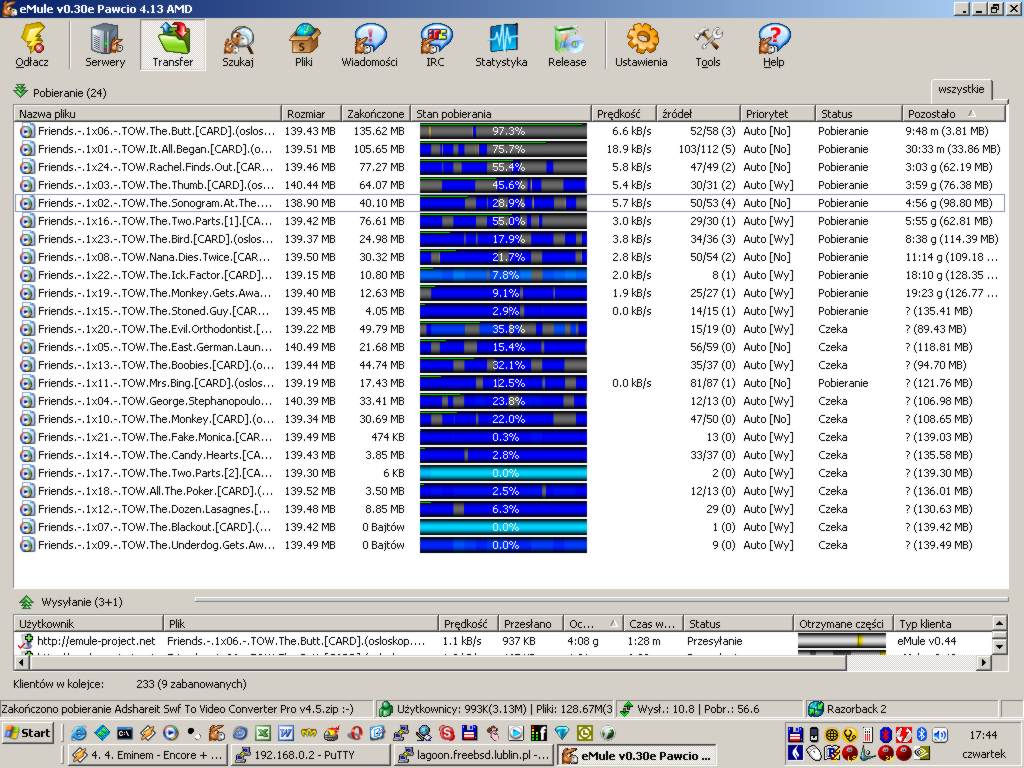Click file icon of Friends 1x12 Dozen Lasagnes
The height and width of the screenshot is (768, 1024).
pyautogui.click(x=27, y=509)
